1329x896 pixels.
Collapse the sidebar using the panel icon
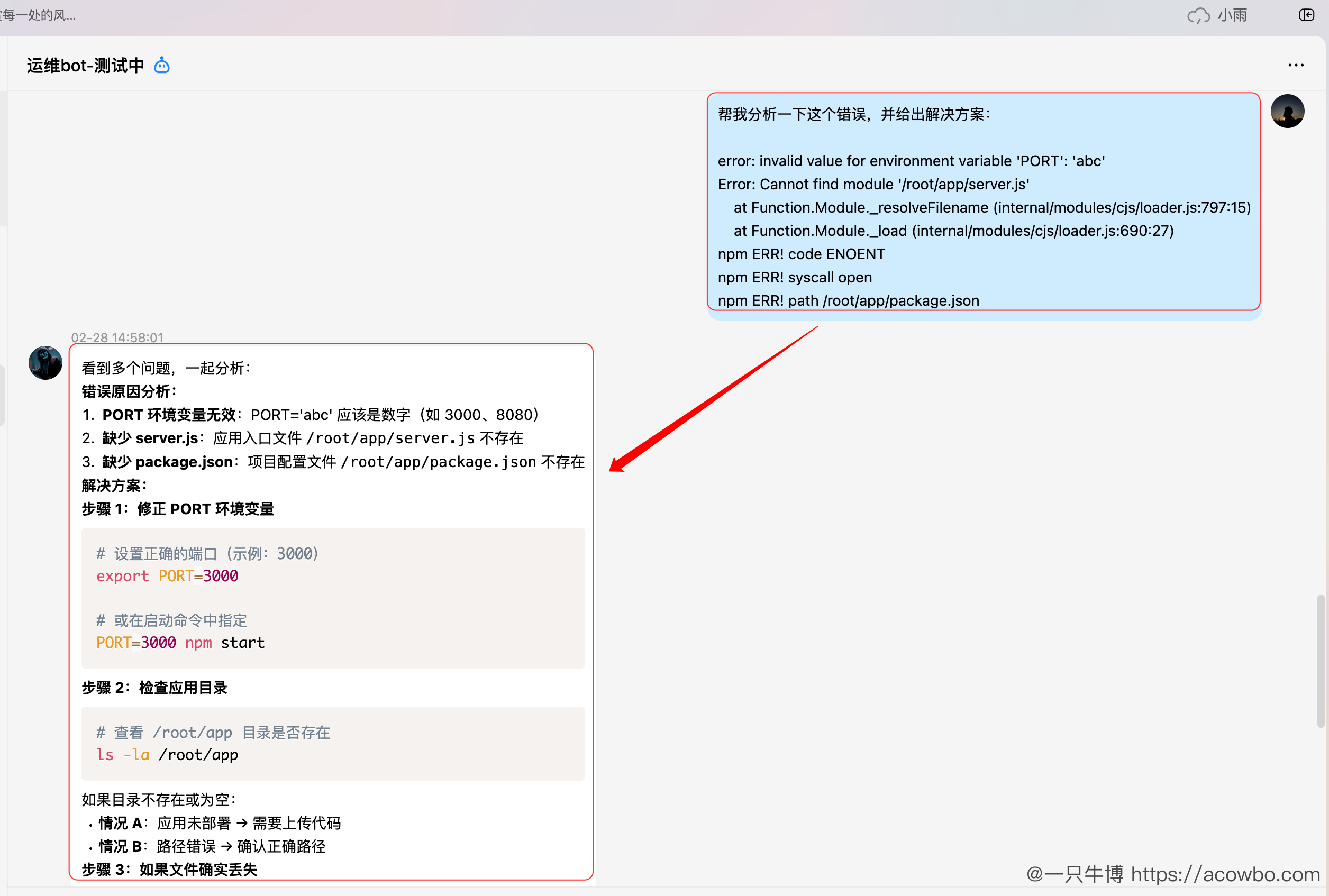click(x=1307, y=15)
